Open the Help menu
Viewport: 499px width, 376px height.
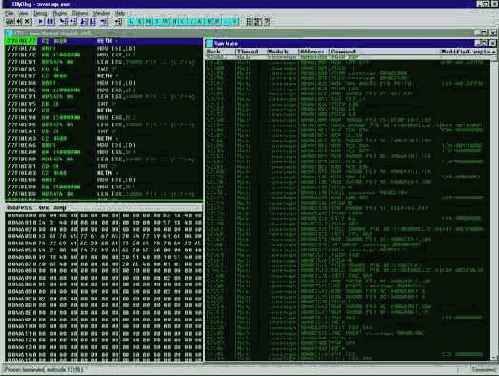pyautogui.click(x=120, y=13)
